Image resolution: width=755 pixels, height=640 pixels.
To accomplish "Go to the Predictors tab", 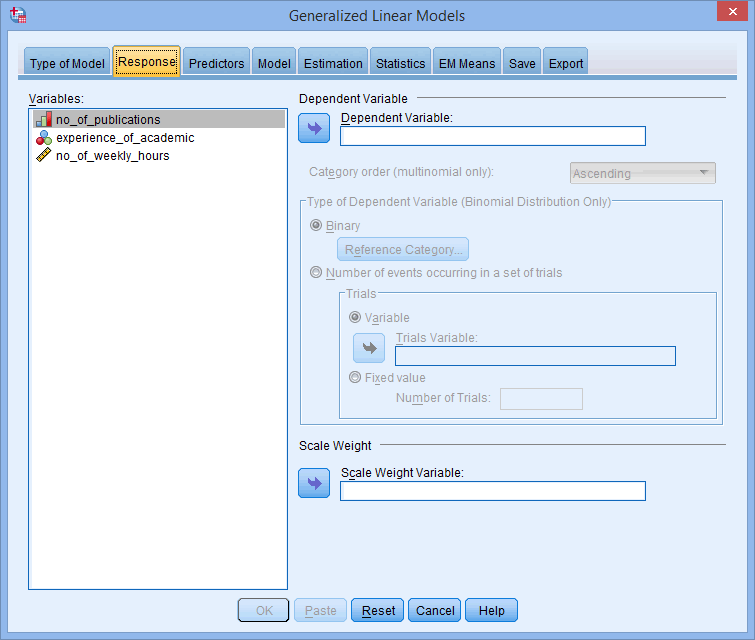I will point(216,63).
